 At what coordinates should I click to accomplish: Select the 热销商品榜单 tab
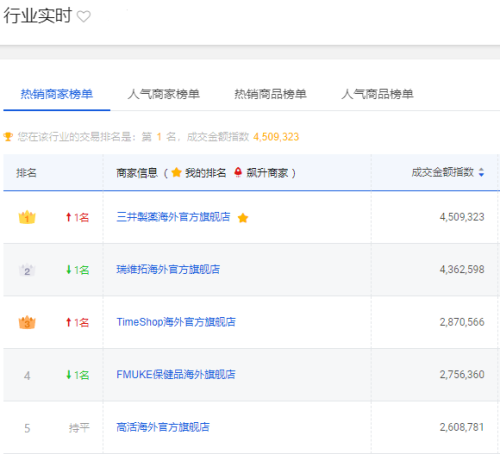click(270, 94)
